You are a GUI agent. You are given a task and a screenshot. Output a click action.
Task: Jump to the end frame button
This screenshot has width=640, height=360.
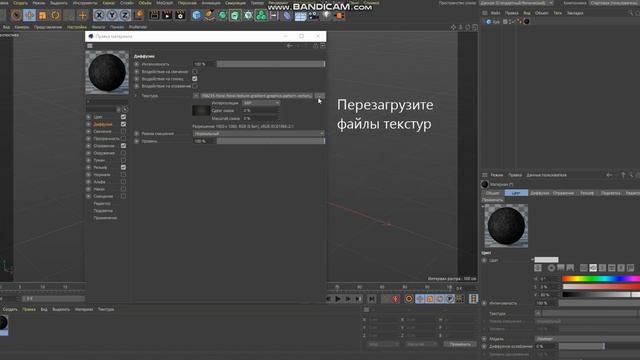[x=371, y=299]
